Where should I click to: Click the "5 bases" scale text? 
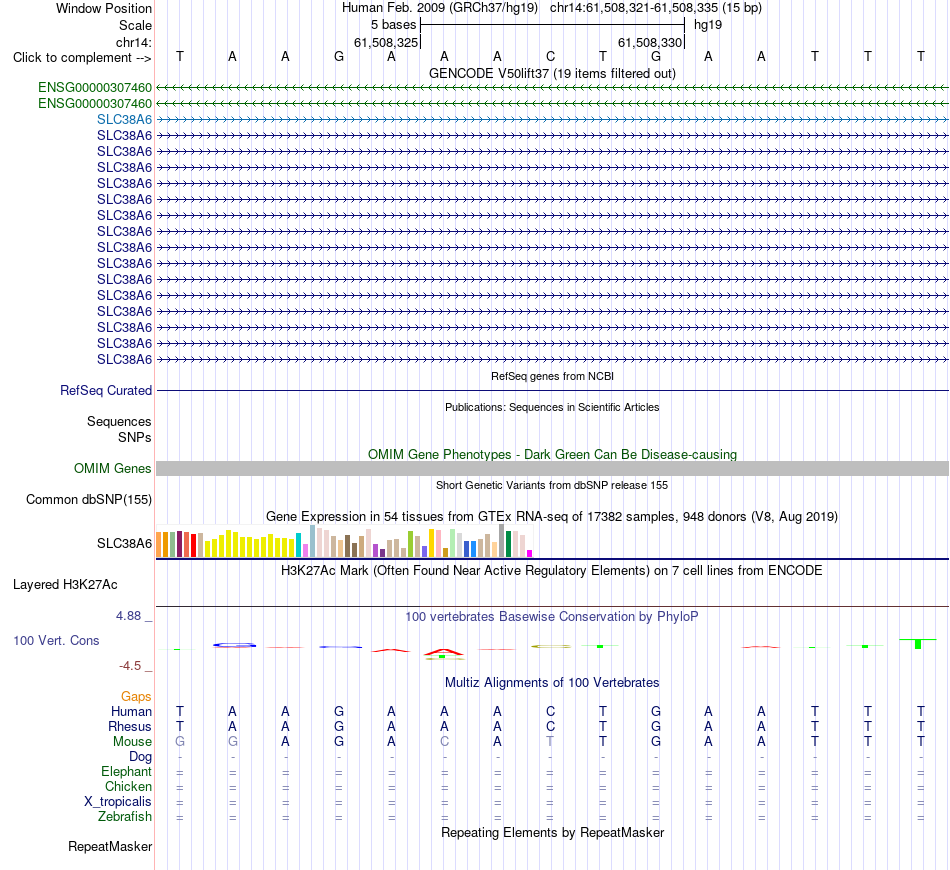click(x=394, y=25)
